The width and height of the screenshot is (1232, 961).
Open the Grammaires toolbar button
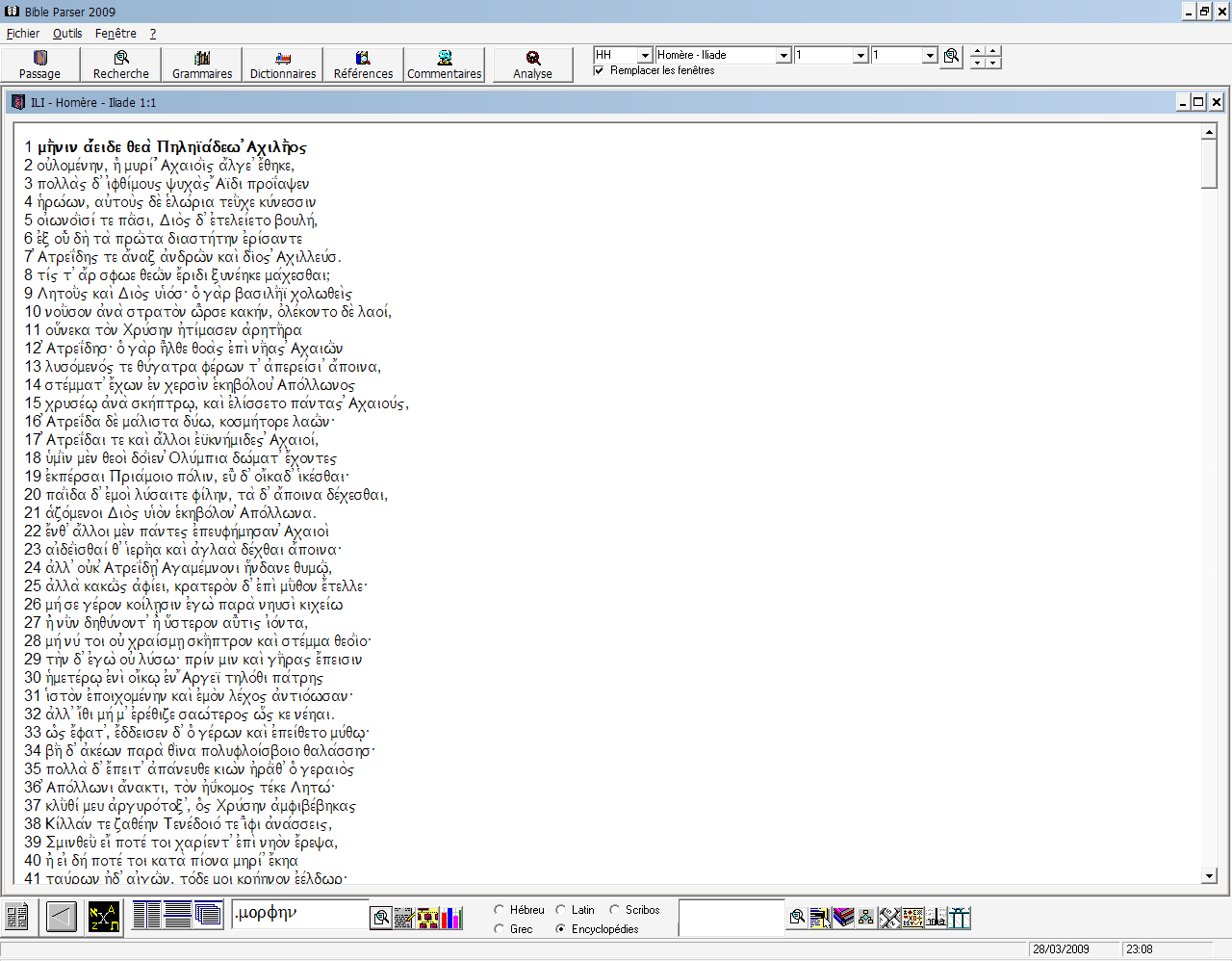click(x=202, y=65)
